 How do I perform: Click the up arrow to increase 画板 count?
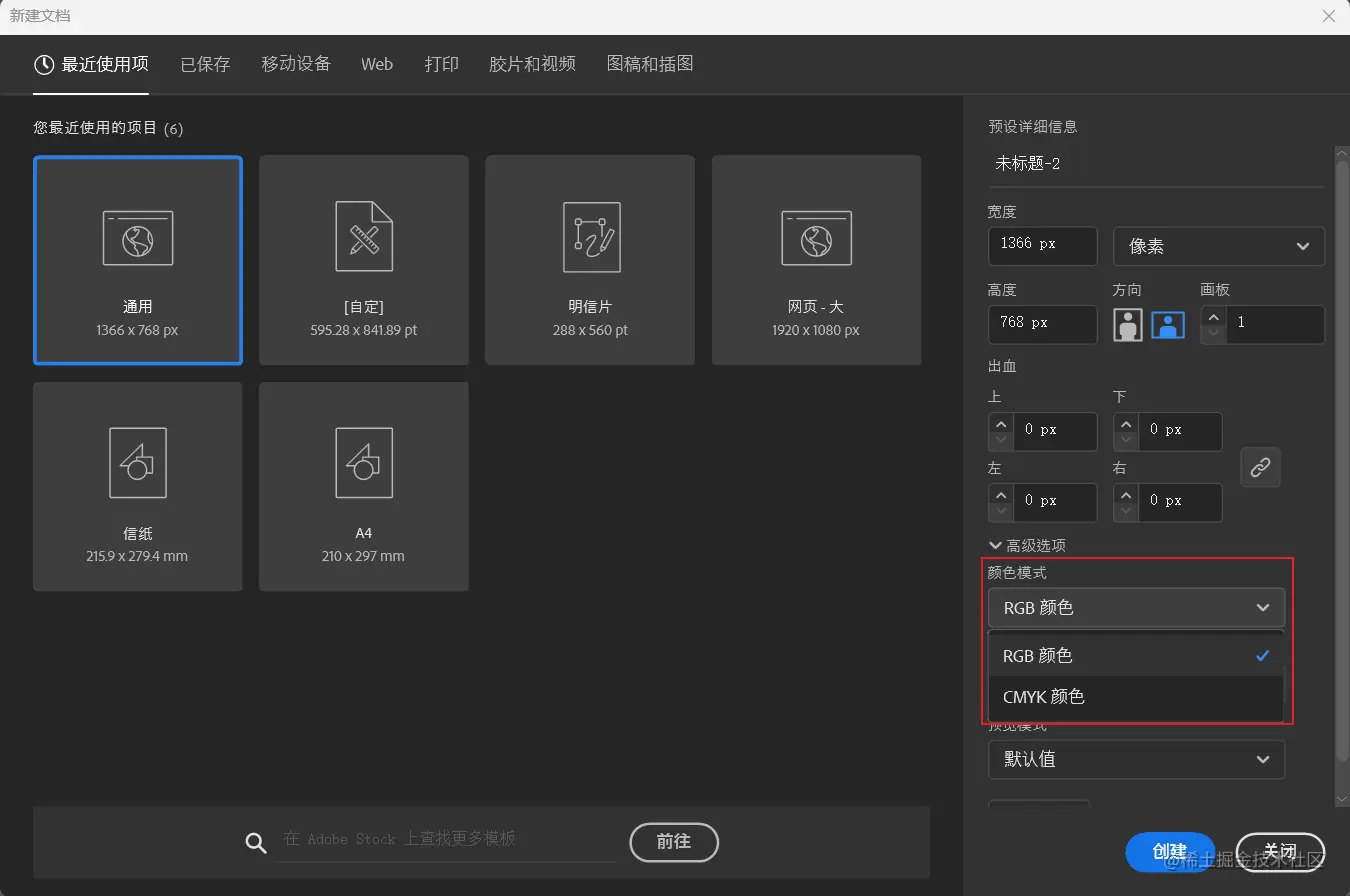point(1212,317)
